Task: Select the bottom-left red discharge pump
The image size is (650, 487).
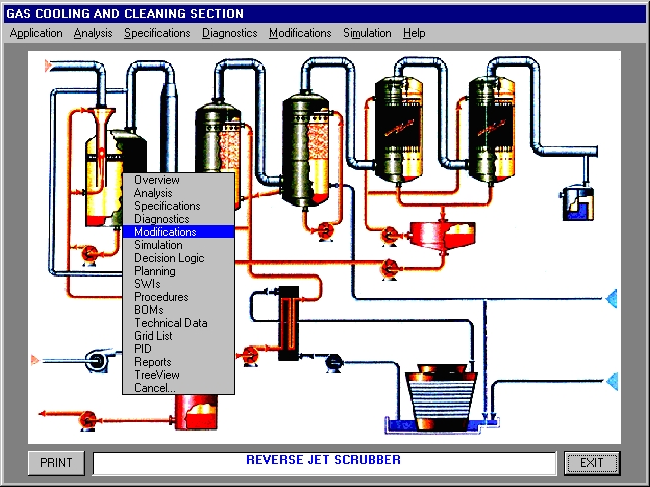Action: [x=87, y=420]
